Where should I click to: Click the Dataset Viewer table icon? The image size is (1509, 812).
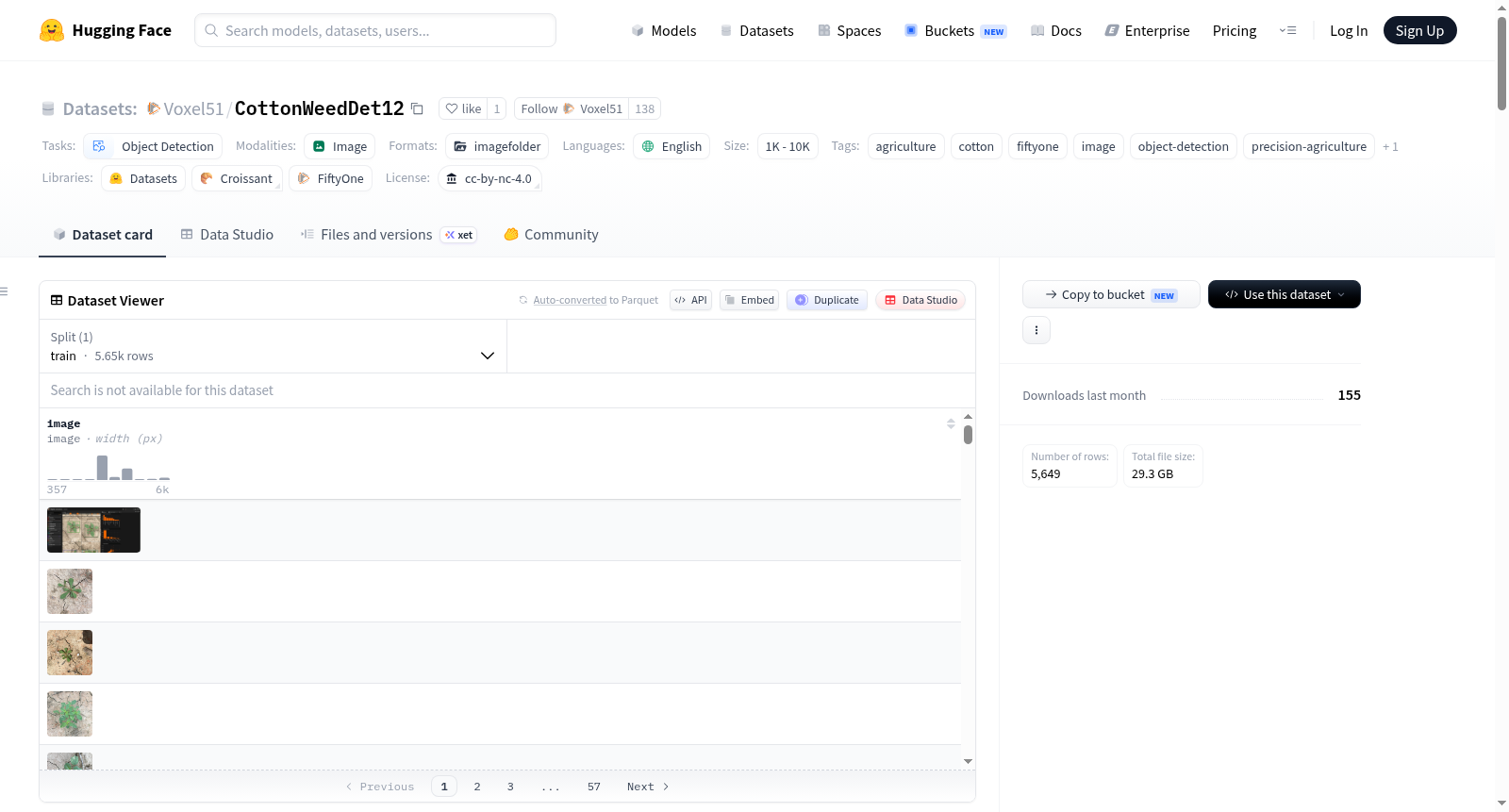57,300
